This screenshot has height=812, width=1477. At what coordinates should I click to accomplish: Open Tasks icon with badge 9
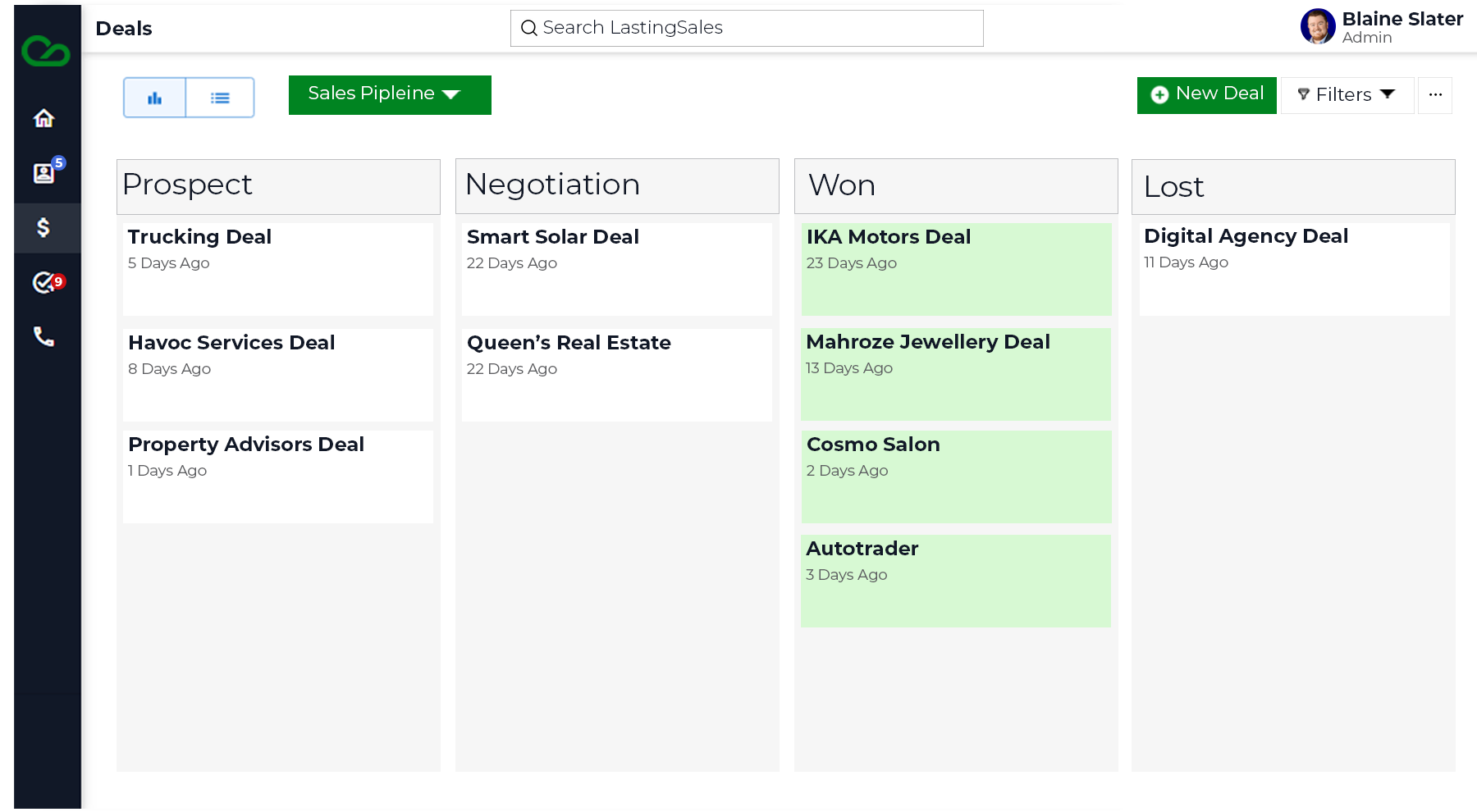(x=48, y=282)
